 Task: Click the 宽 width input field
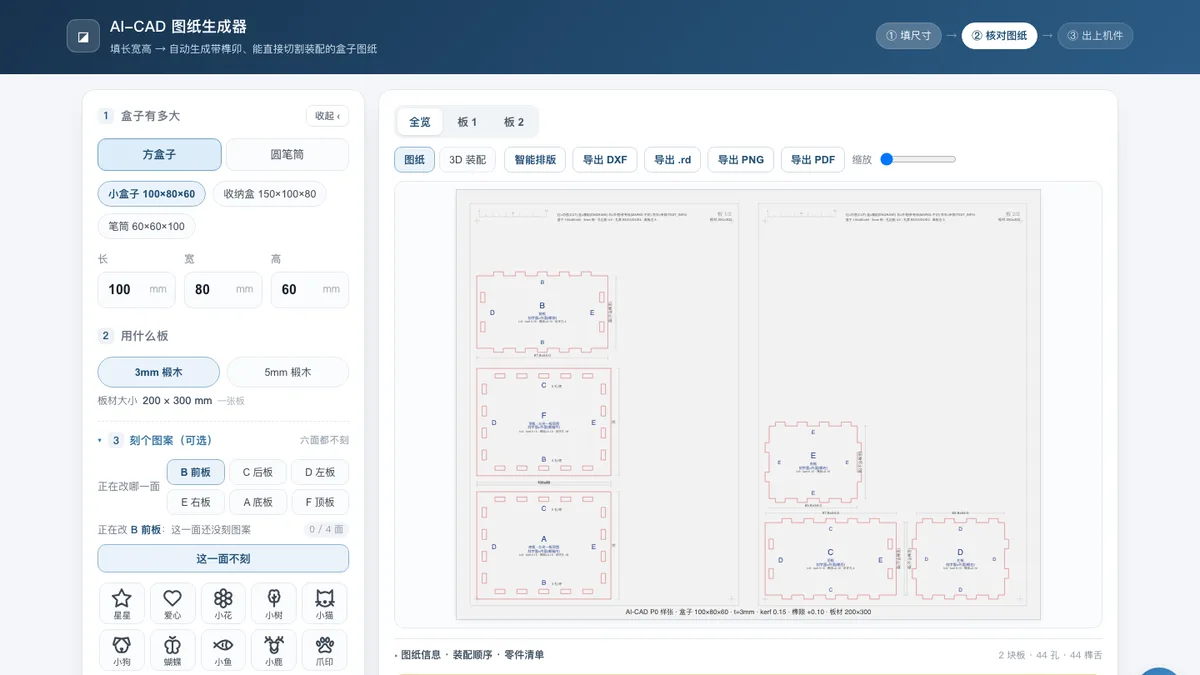coord(223,289)
